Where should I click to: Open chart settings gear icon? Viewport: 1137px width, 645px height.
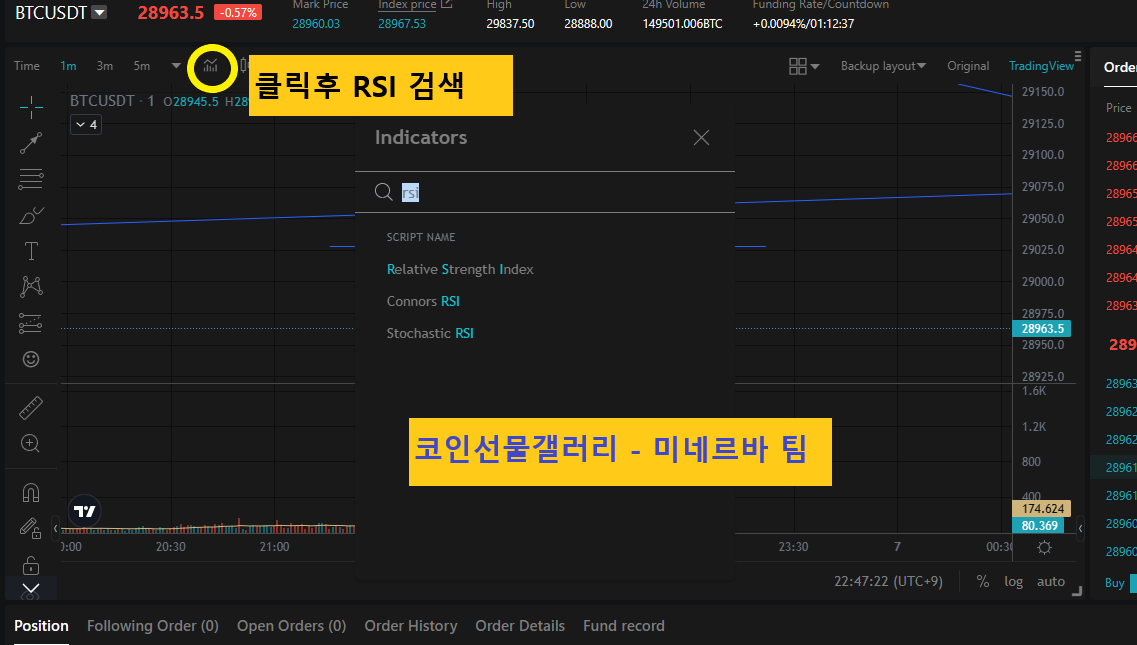[x=1044, y=547]
